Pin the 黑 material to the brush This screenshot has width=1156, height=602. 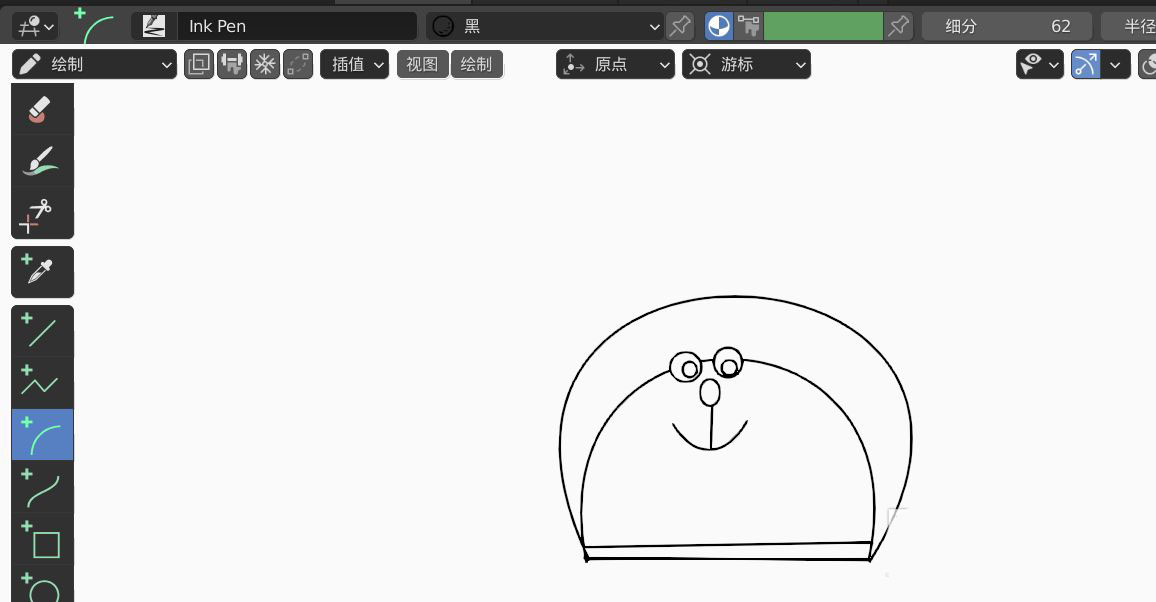pyautogui.click(x=680, y=27)
